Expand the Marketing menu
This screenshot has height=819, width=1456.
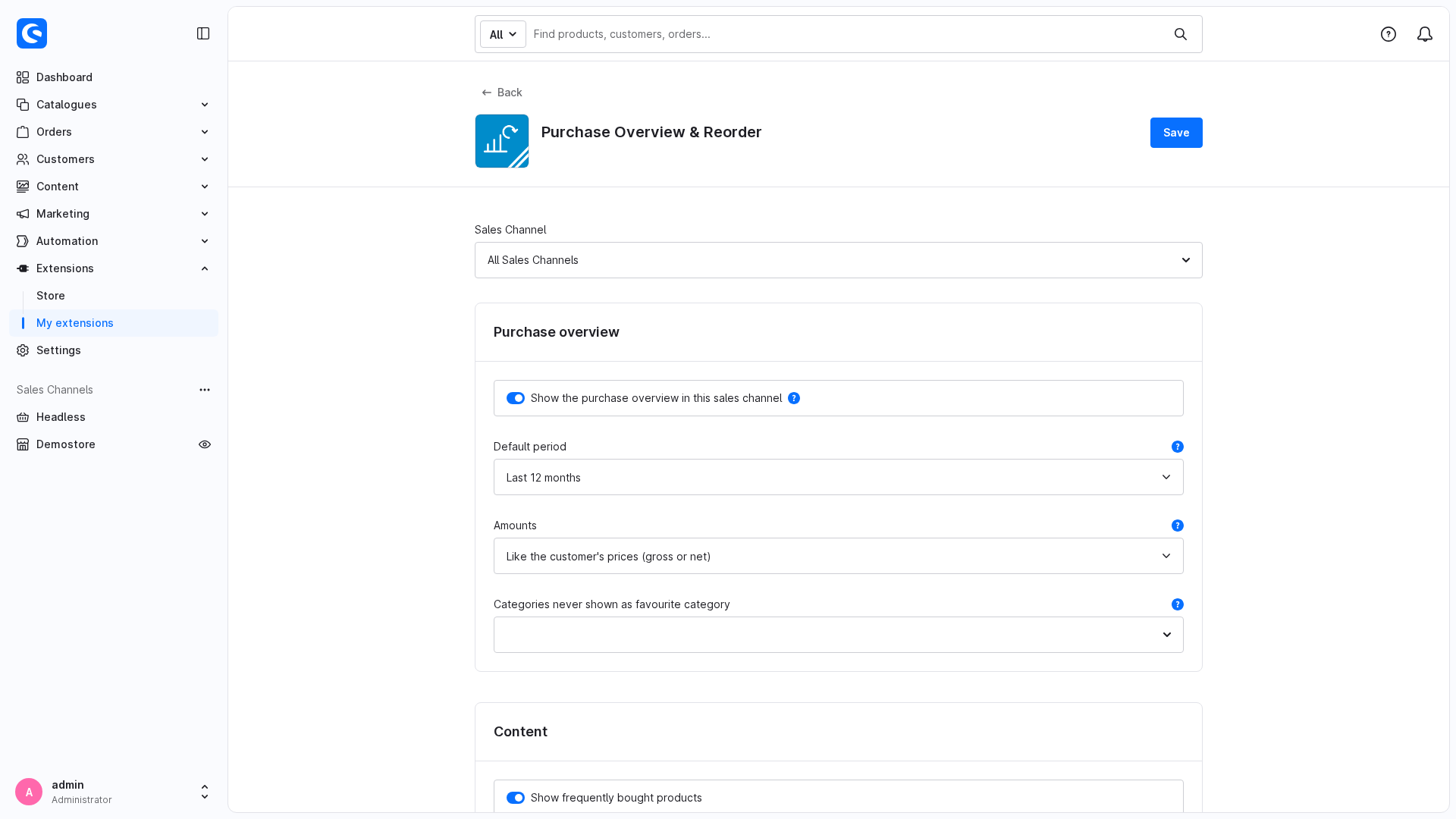click(x=114, y=214)
